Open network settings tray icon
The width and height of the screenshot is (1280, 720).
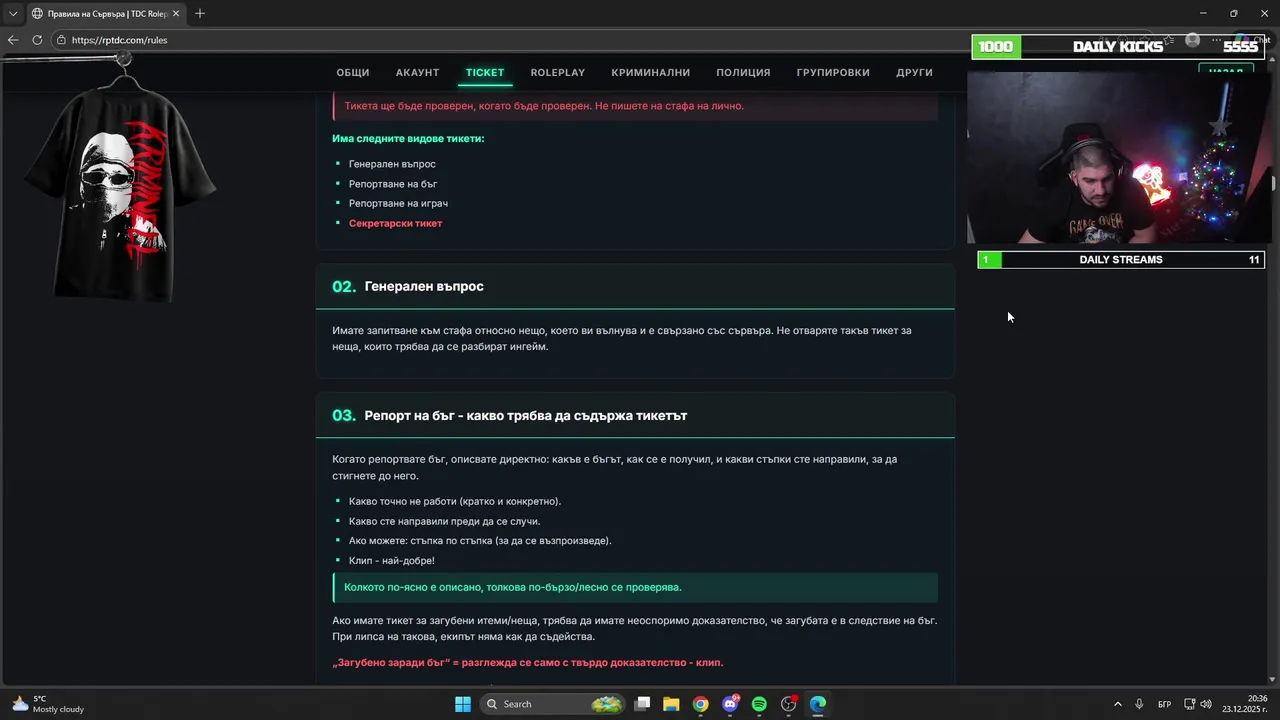tap(1190, 704)
